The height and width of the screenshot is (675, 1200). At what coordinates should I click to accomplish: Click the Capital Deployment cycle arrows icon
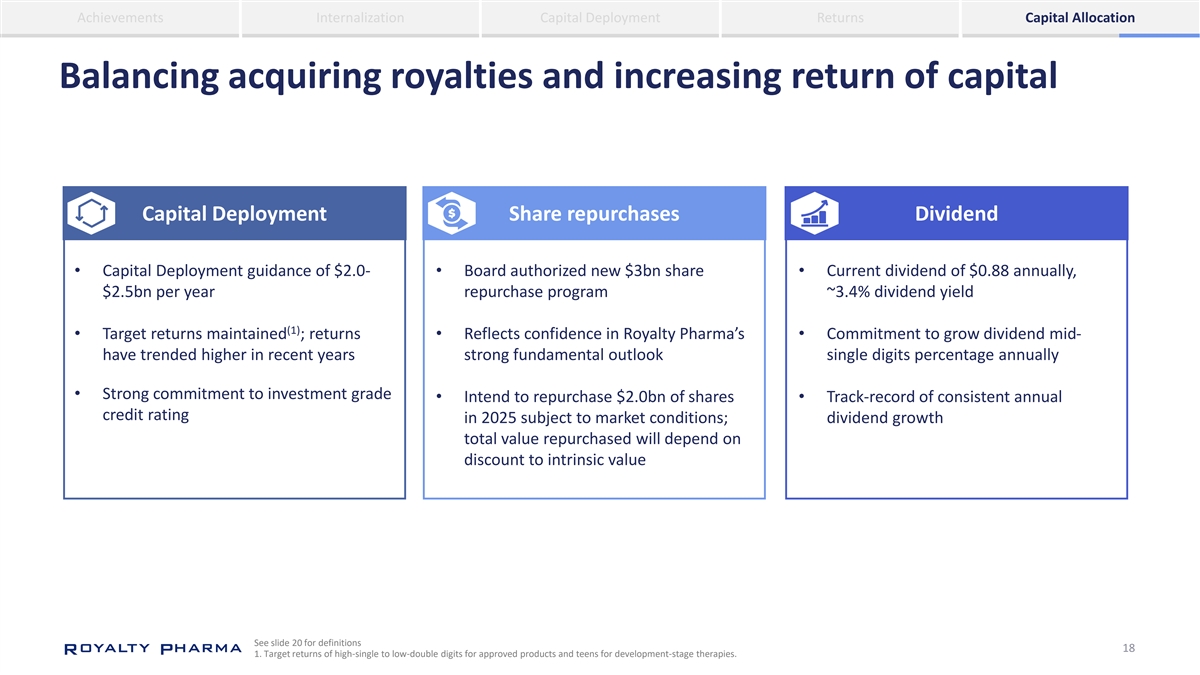90,214
